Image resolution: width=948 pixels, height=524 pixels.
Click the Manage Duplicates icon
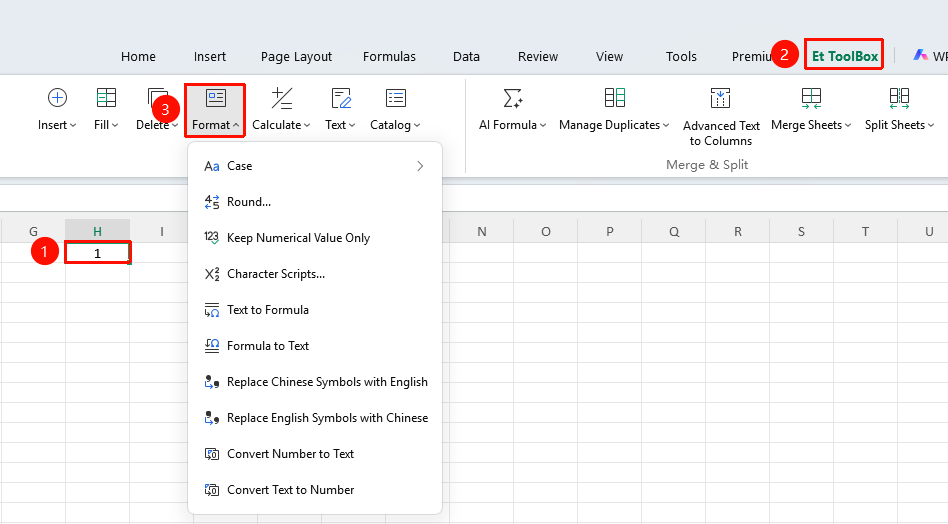pyautogui.click(x=614, y=98)
